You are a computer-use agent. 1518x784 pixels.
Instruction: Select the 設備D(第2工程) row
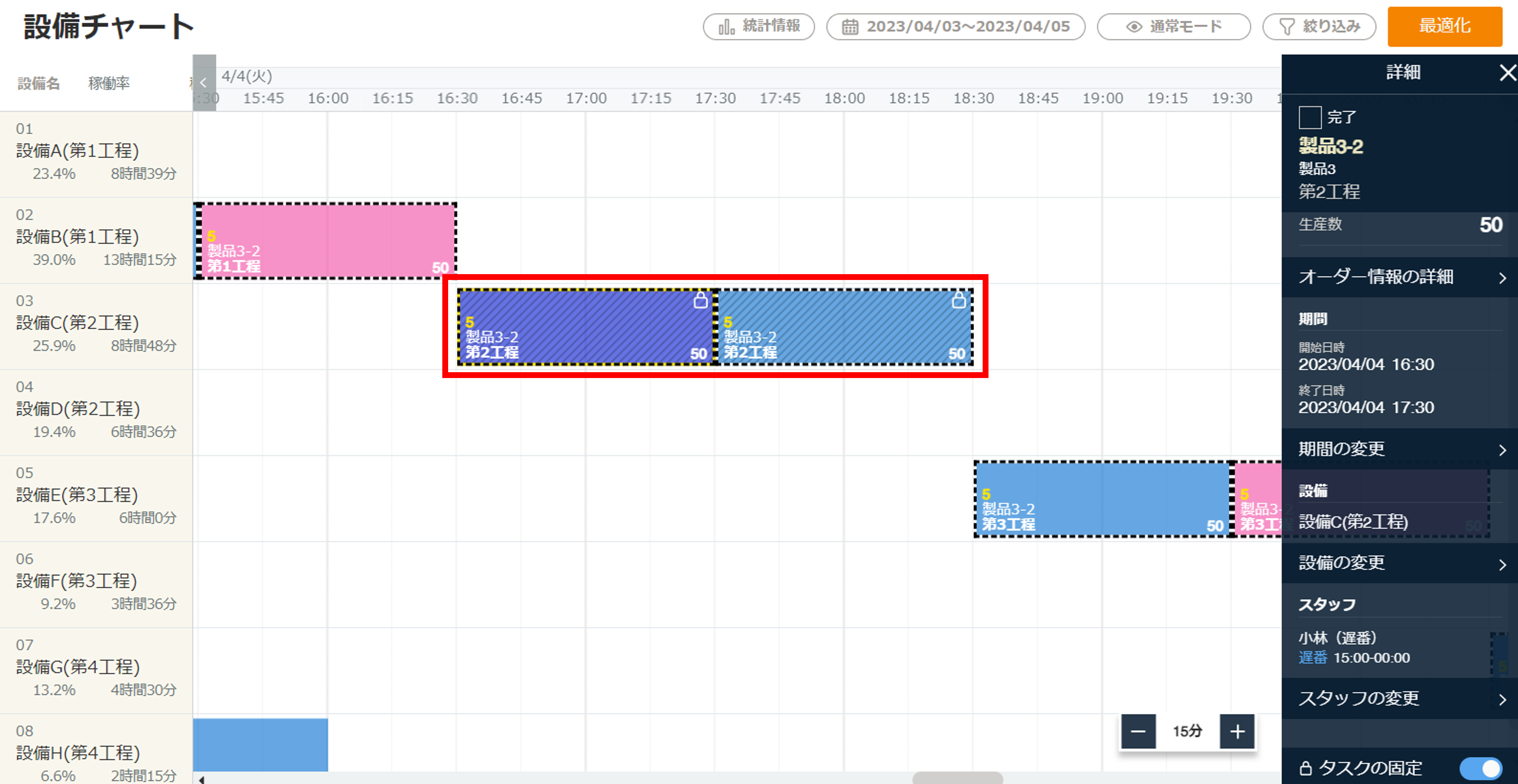tap(96, 413)
